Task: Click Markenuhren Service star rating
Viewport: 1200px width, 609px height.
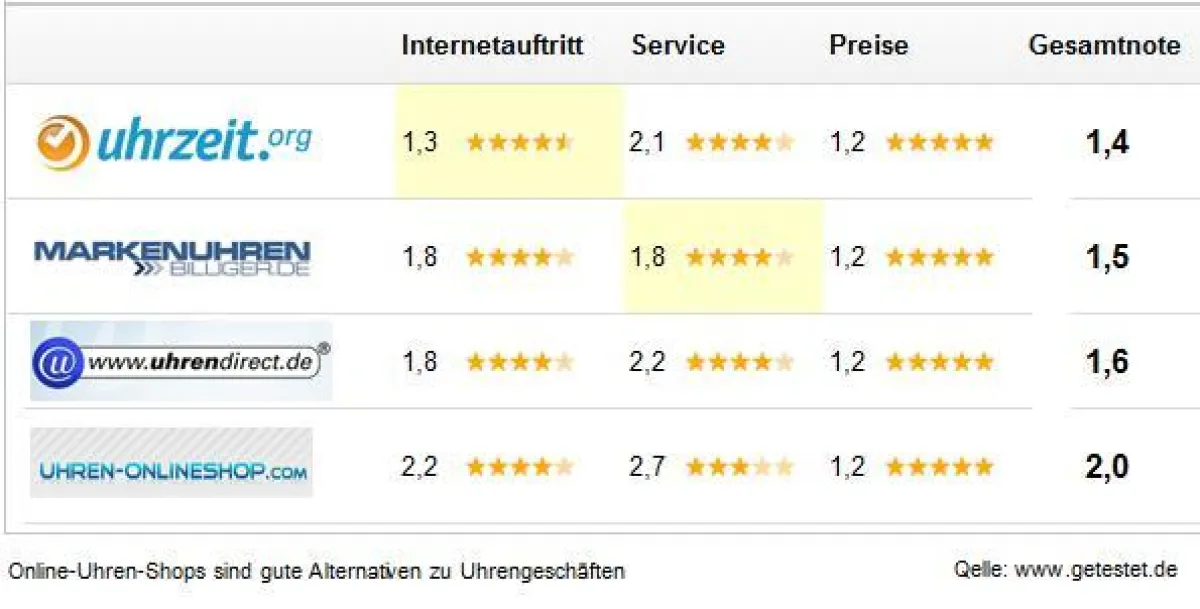Action: [739, 258]
